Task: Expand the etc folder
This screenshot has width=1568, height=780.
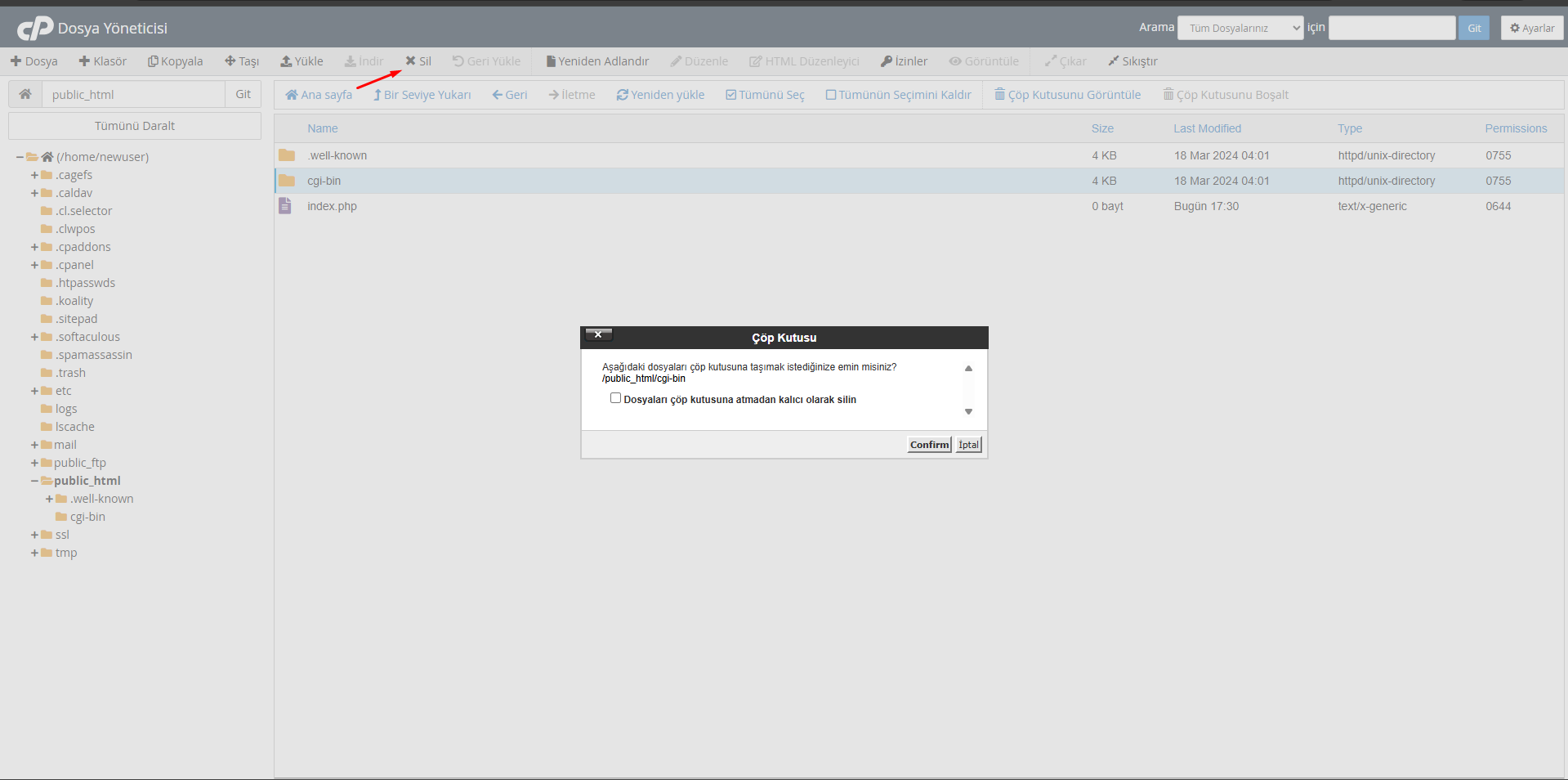Action: point(34,391)
